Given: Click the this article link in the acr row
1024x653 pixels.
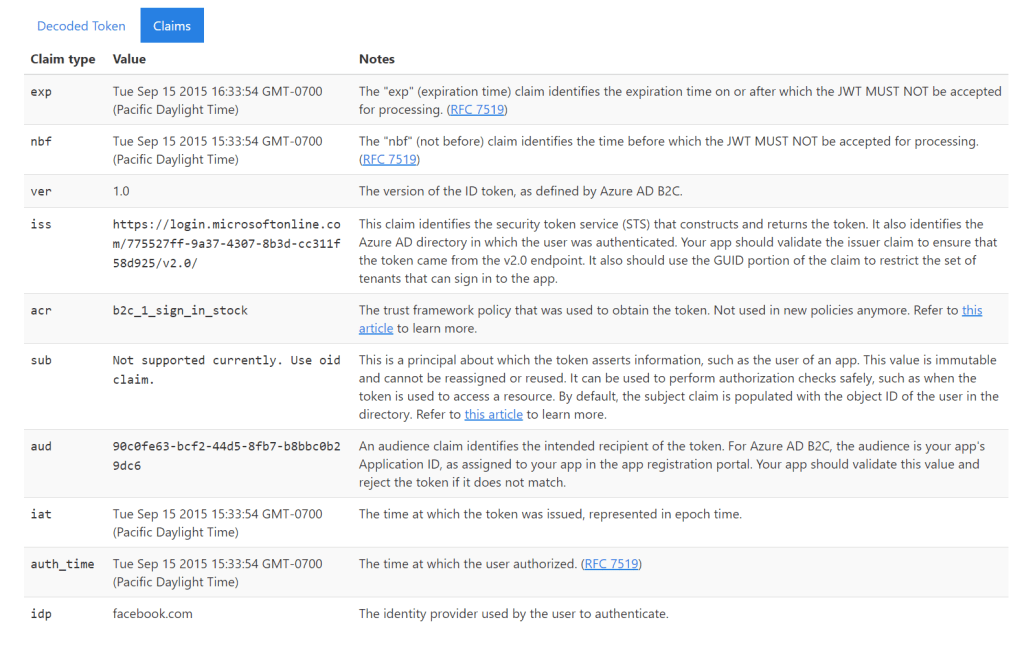Looking at the screenshot, I should 972,309.
